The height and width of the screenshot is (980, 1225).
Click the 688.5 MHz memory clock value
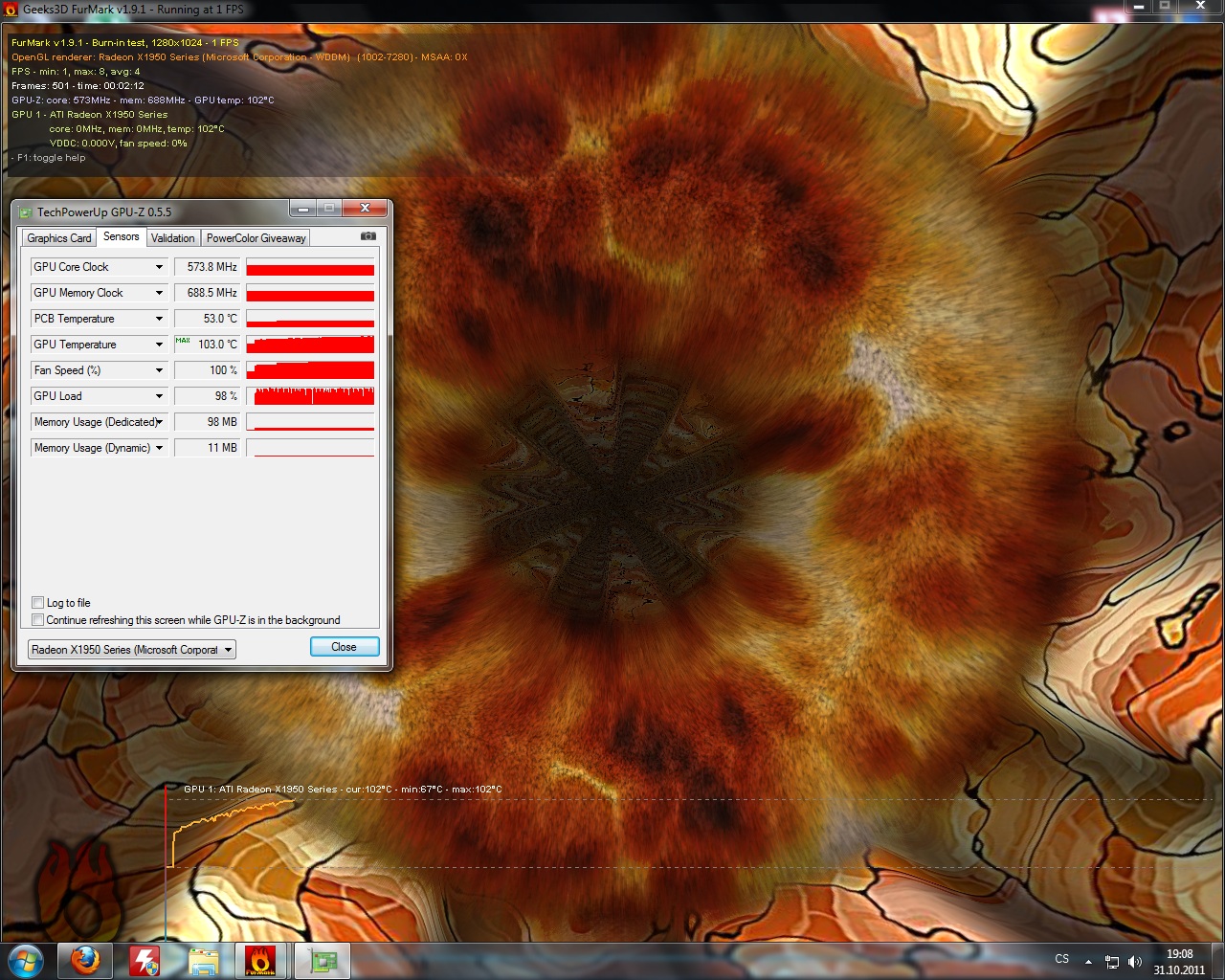click(207, 293)
